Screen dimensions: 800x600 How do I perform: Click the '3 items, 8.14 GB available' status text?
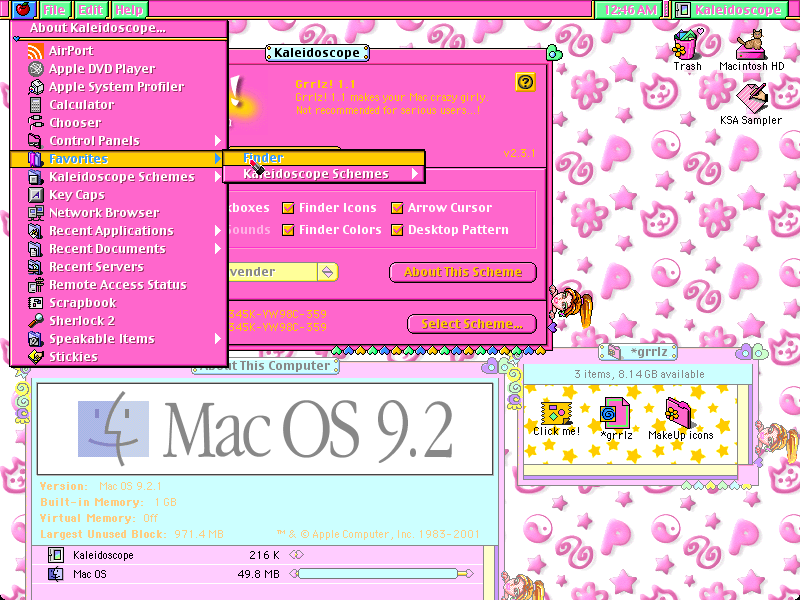pos(639,374)
